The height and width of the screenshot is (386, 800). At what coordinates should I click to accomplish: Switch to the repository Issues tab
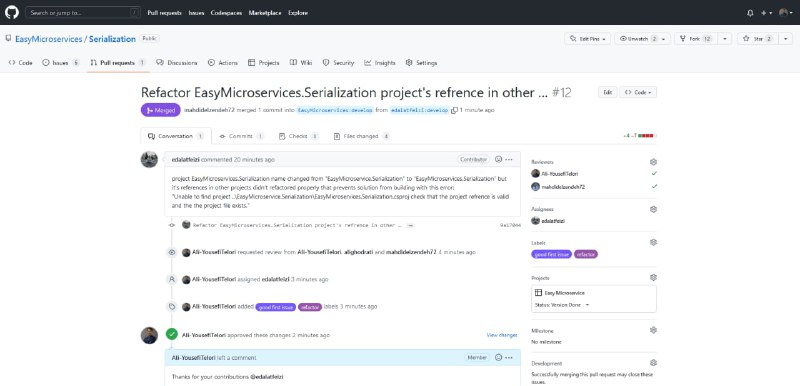tap(61, 63)
